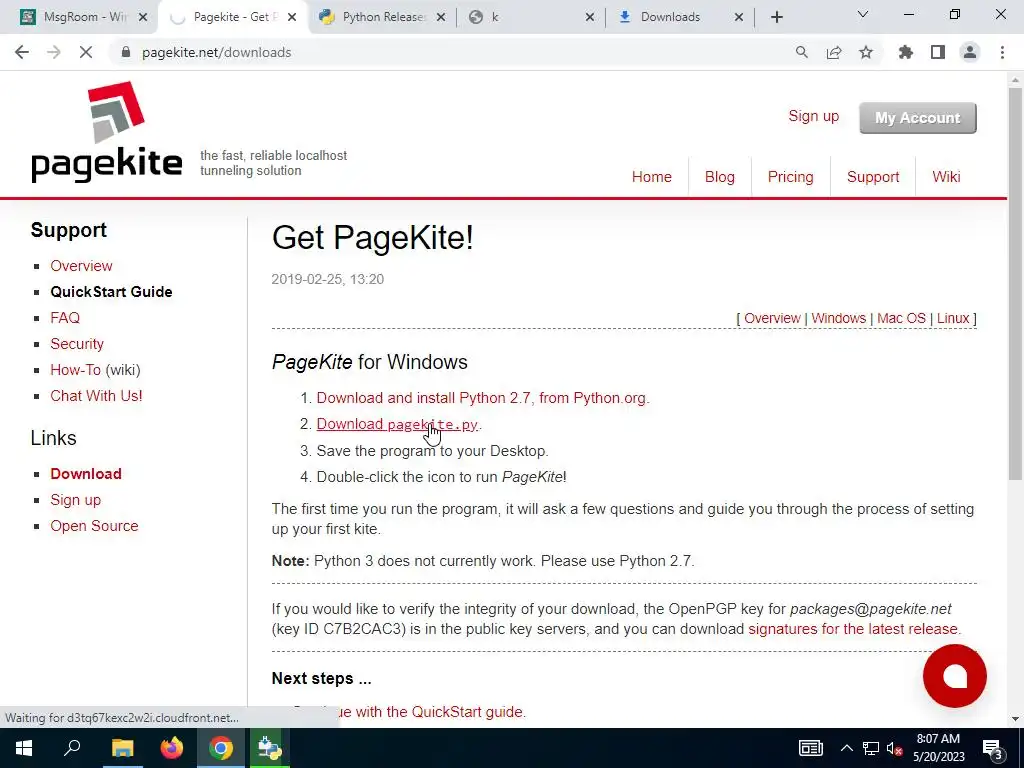Click the taskbar clock and date
Image resolution: width=1024 pixels, height=768 pixels.
(938, 748)
